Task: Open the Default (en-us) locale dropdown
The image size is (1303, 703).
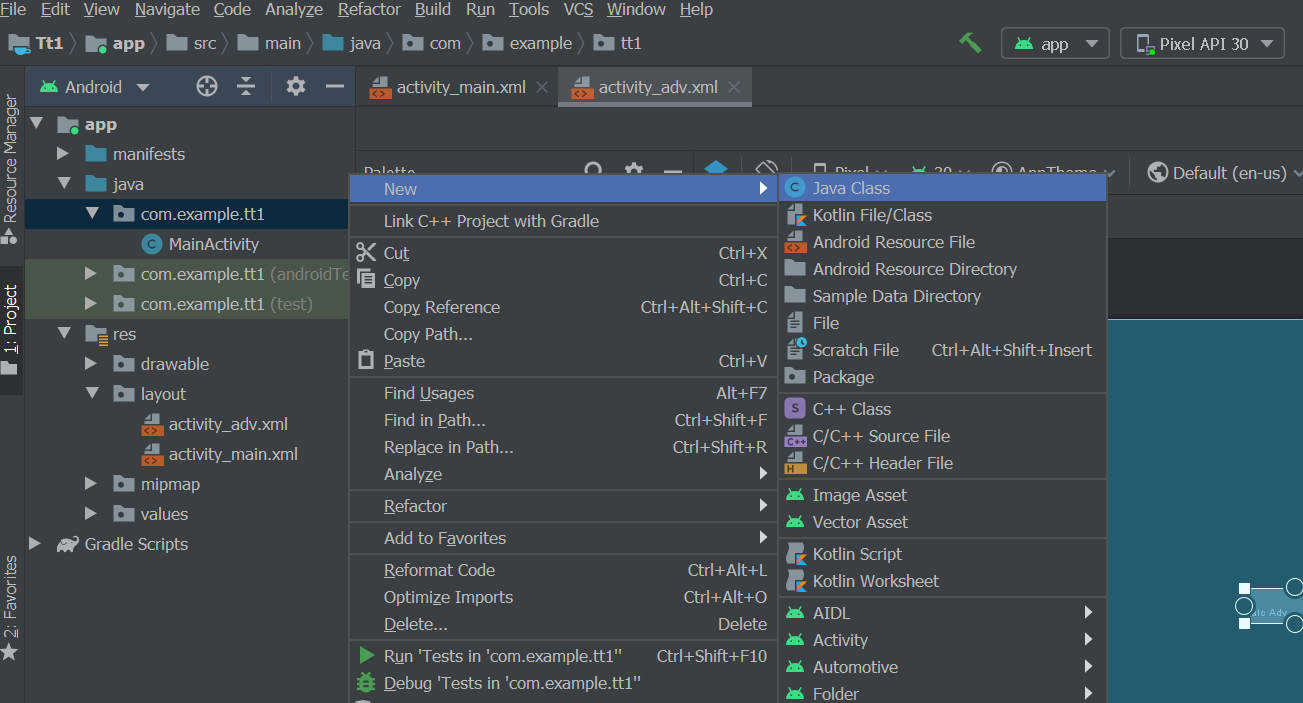Action: coord(1224,173)
